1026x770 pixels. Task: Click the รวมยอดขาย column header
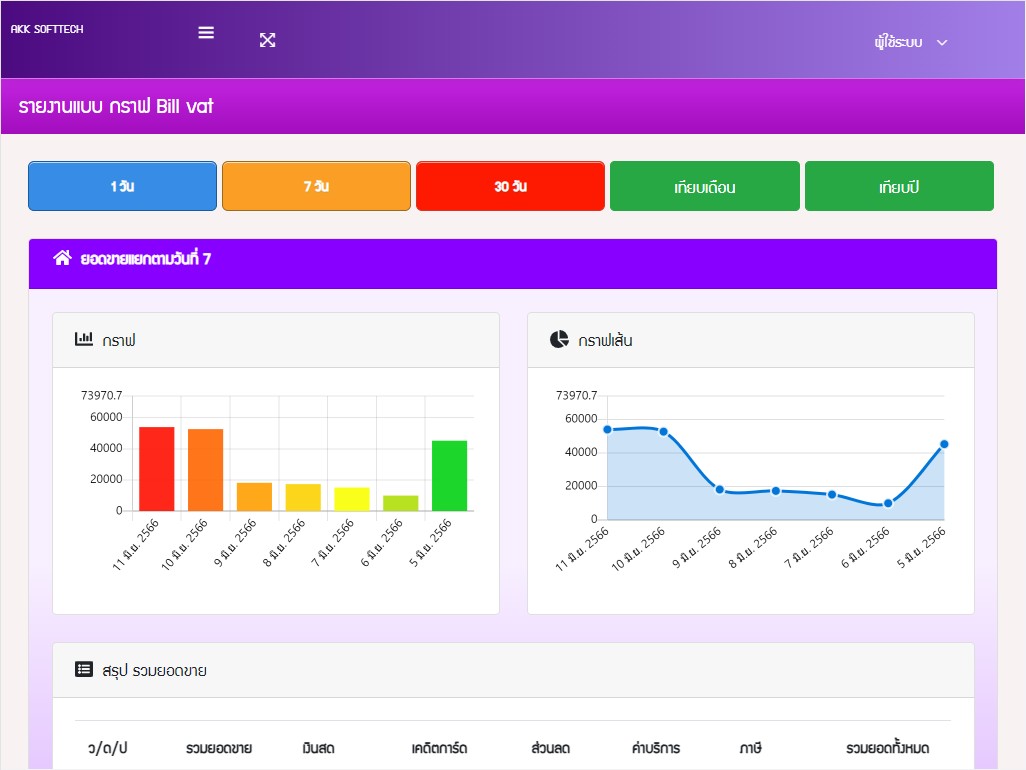(218, 748)
